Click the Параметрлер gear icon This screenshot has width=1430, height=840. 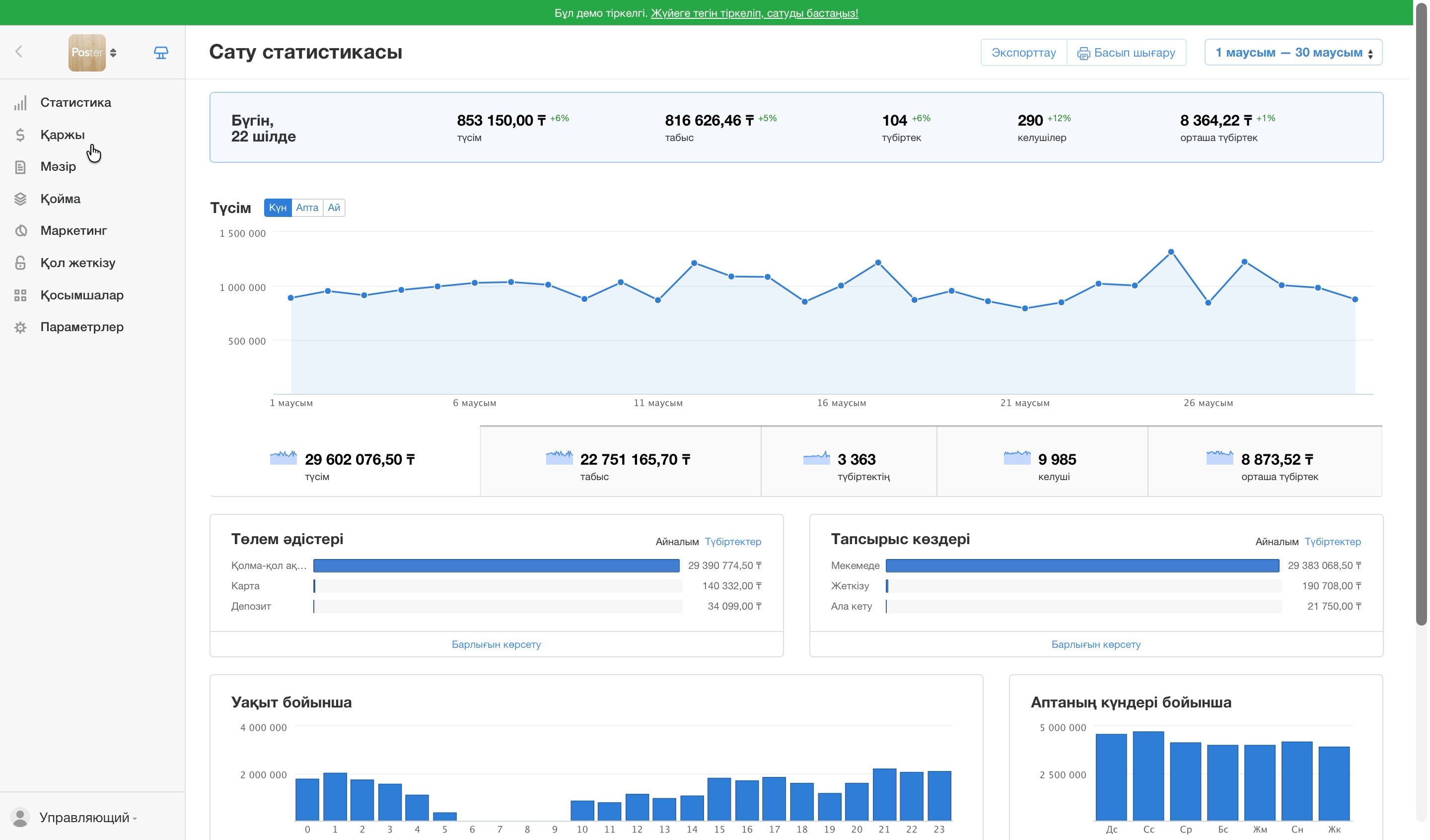pyautogui.click(x=20, y=328)
